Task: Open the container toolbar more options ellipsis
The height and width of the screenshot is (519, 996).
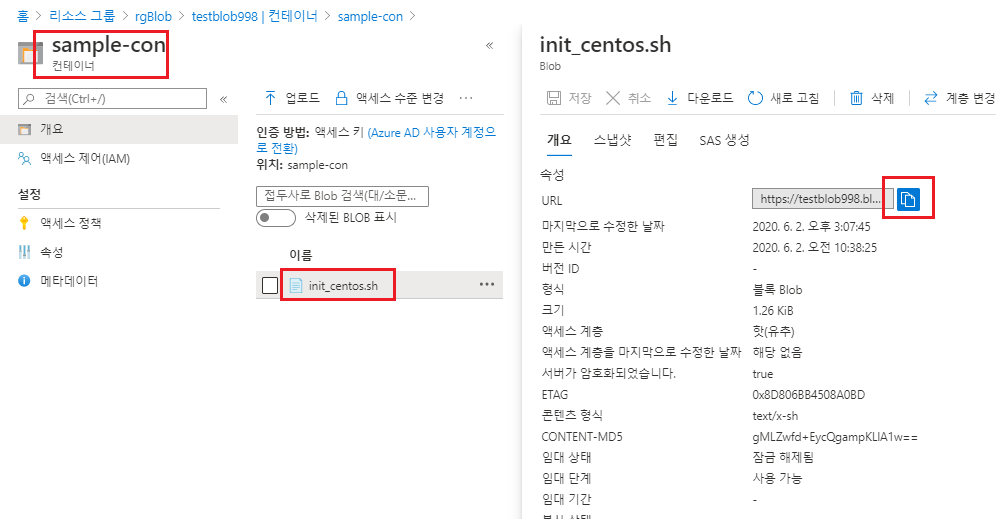Action: (466, 98)
